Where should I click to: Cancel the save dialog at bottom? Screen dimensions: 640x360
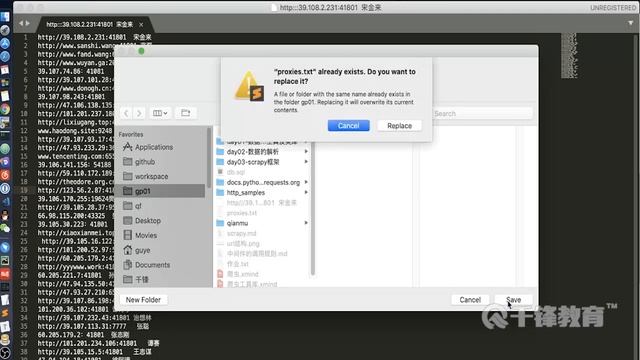(x=470, y=300)
